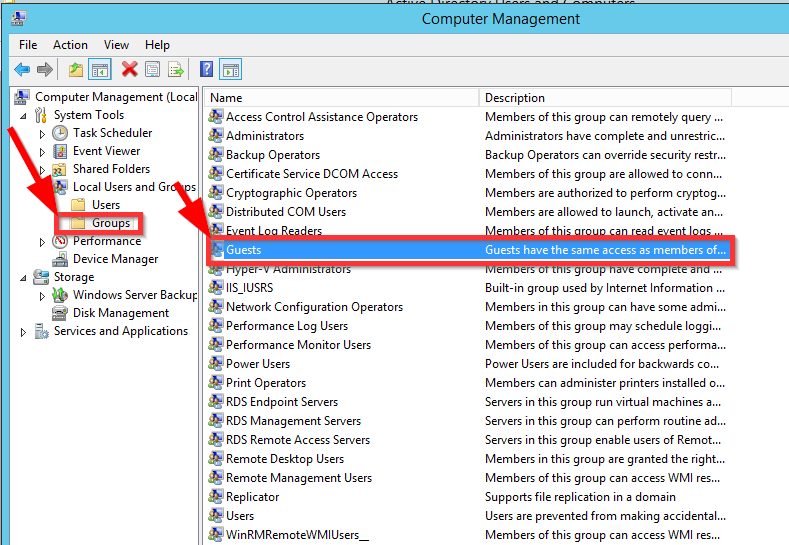Viewport: 789px width, 545px height.
Task: Click the Description column header
Action: point(600,98)
